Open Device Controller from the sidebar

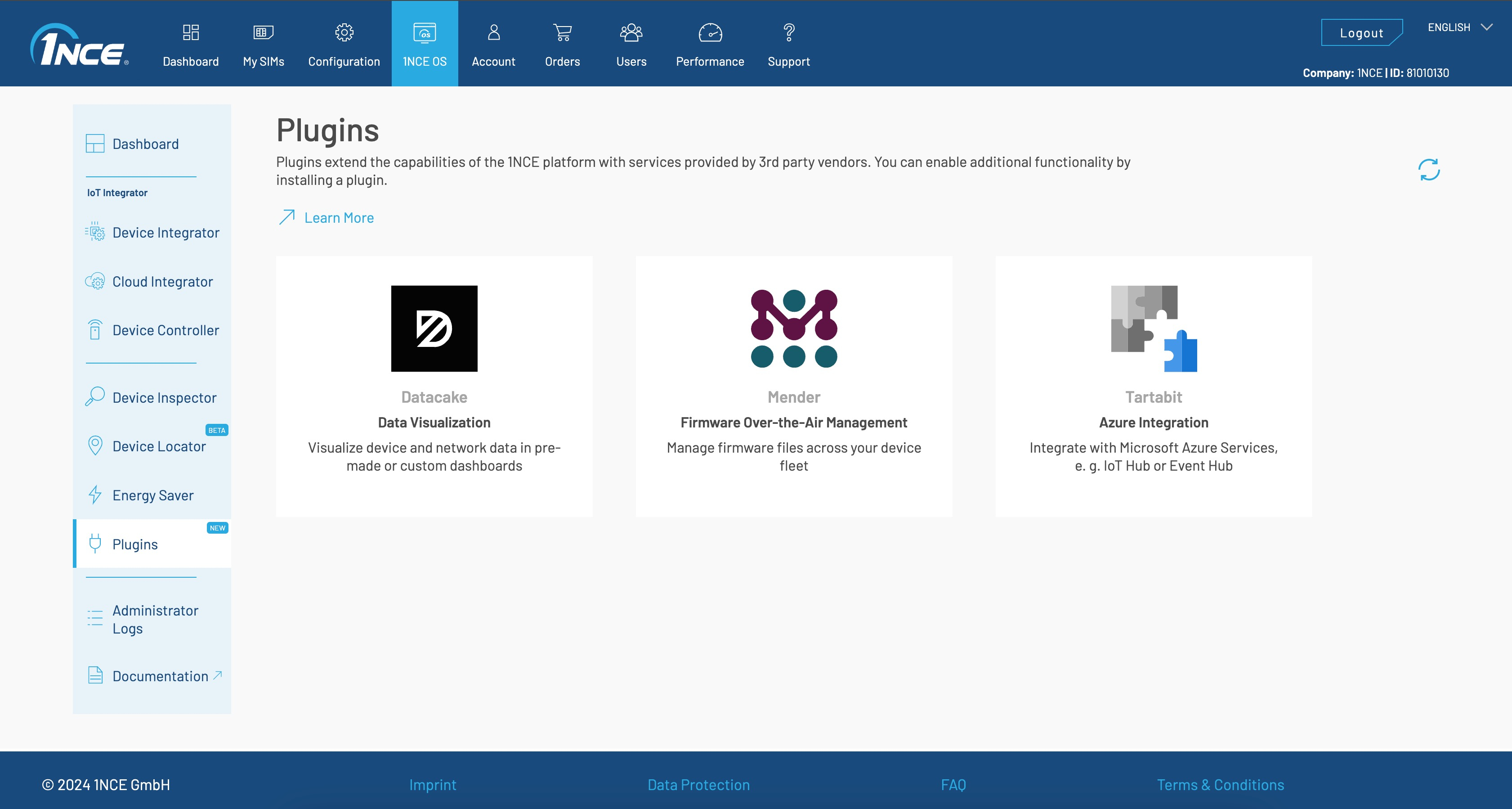(165, 330)
